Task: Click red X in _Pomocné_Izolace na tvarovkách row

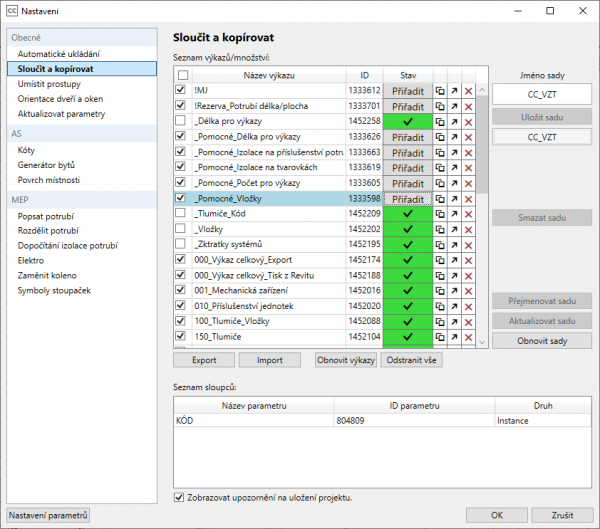Action: (468, 168)
